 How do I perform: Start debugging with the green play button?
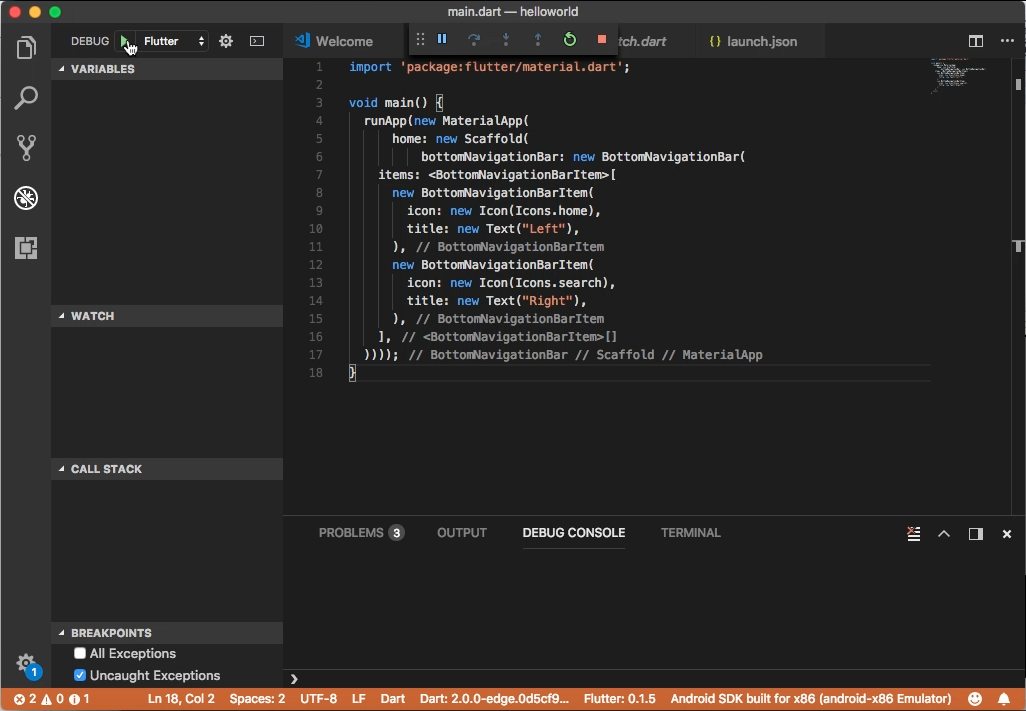click(x=124, y=41)
